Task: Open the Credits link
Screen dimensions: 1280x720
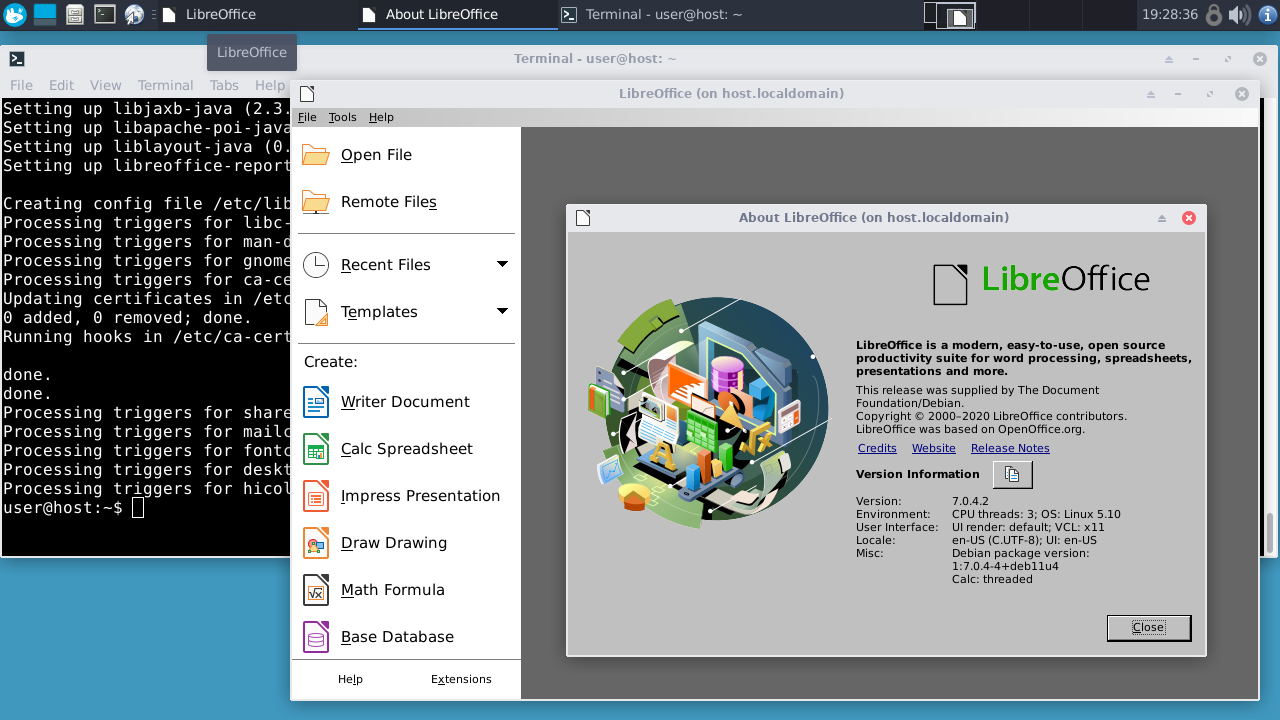Action: pos(877,448)
